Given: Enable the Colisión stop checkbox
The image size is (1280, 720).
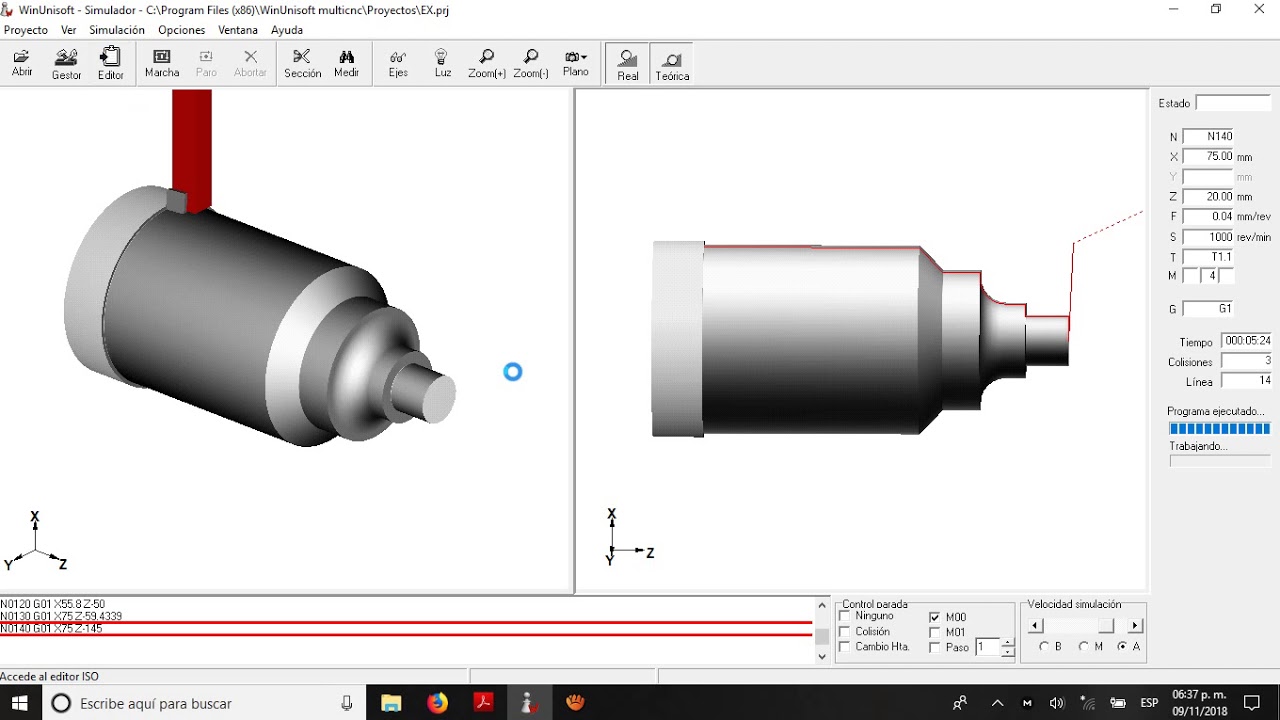Looking at the screenshot, I should pyautogui.click(x=845, y=632).
